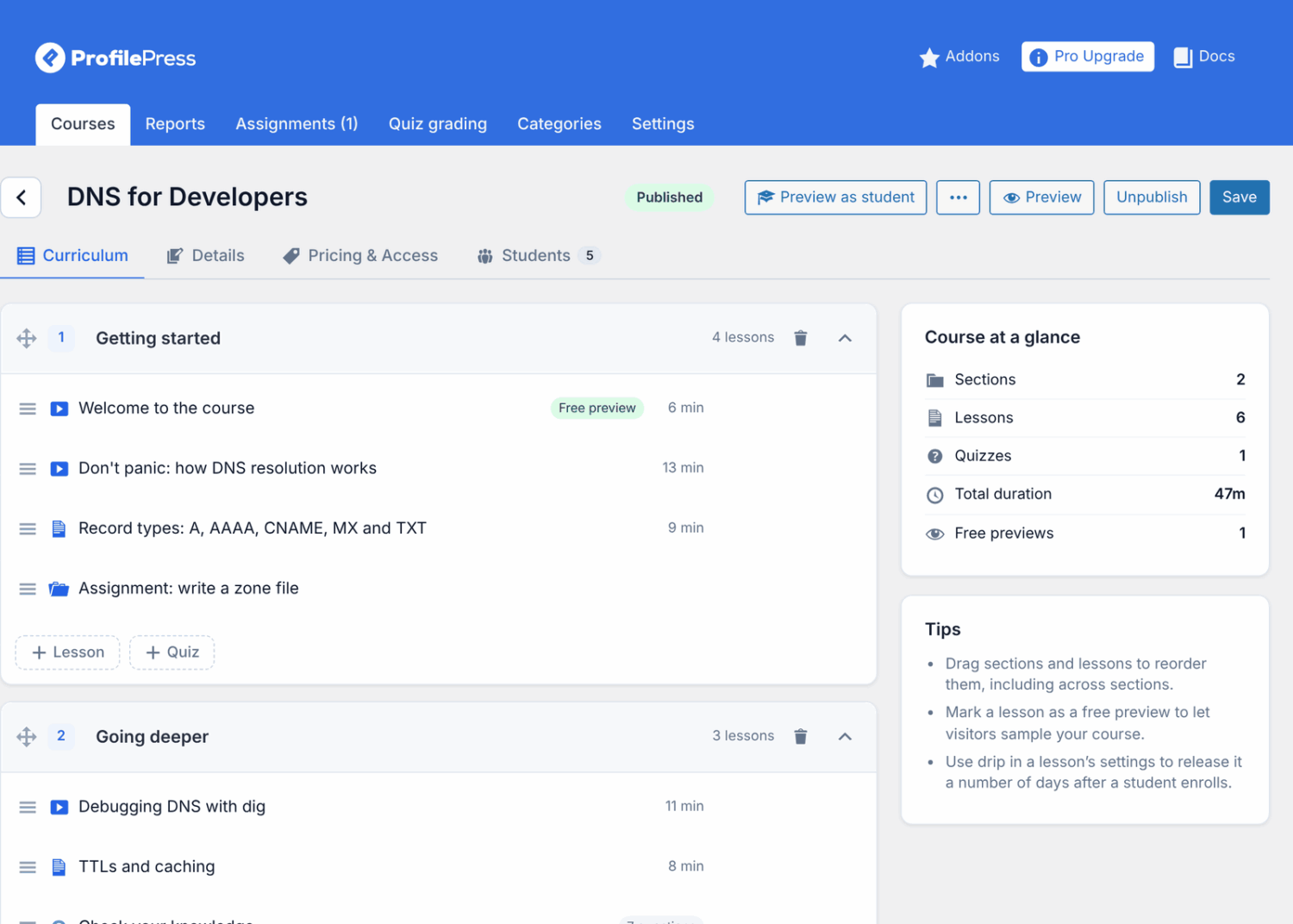Click document icon of TTLs and caching

[x=59, y=867]
